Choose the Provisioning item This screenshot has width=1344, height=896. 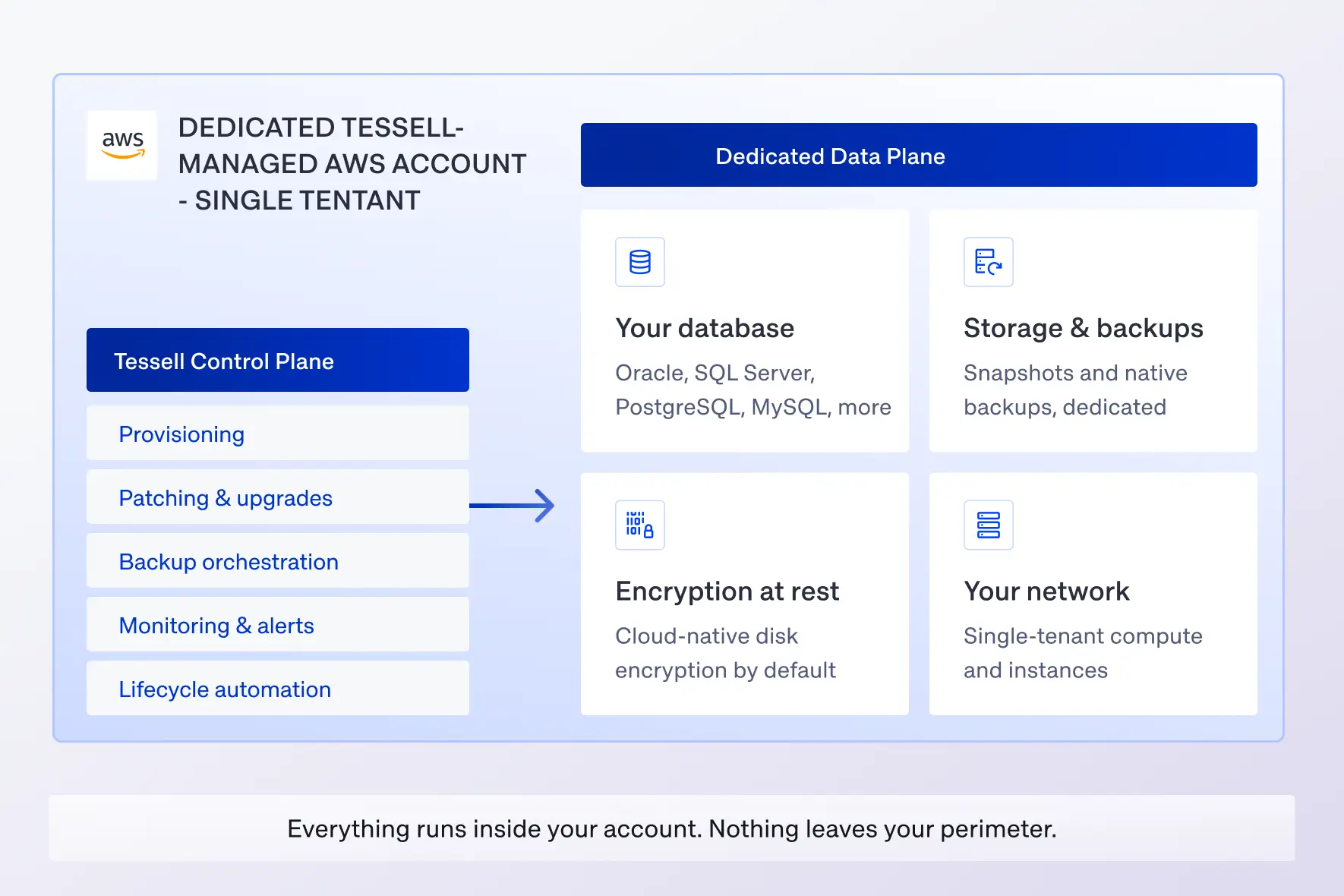tap(278, 433)
